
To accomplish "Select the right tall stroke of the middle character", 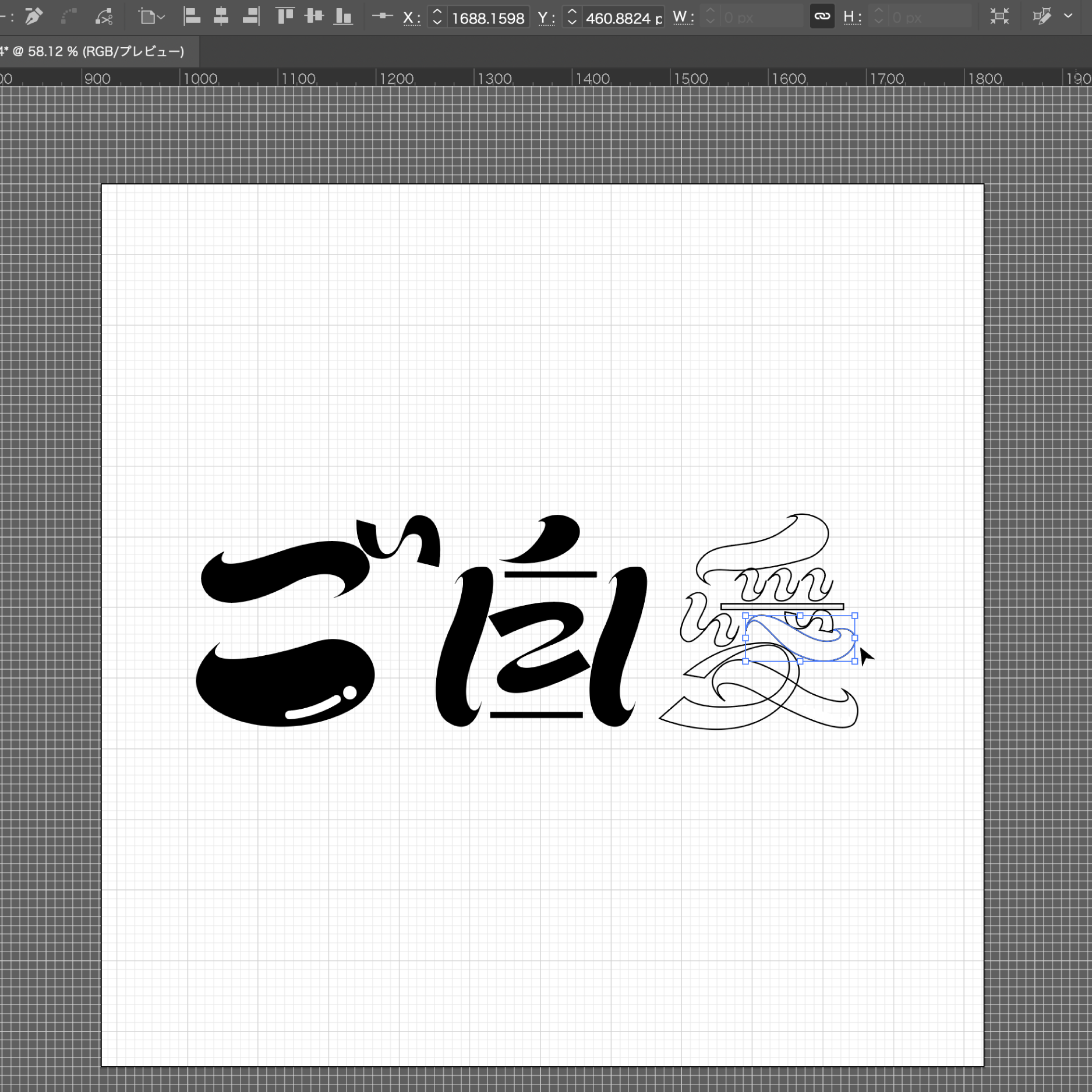I will (x=617, y=646).
